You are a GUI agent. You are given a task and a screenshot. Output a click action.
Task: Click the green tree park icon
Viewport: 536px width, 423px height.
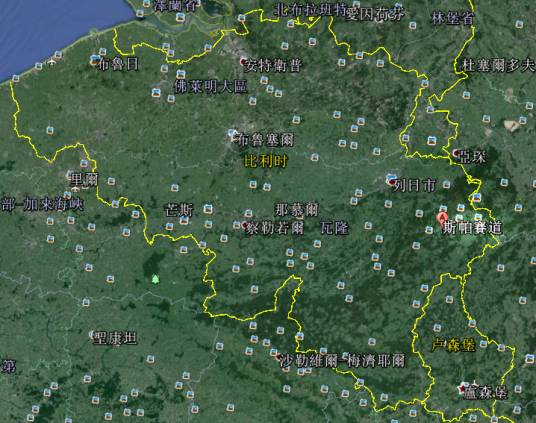coord(156,279)
